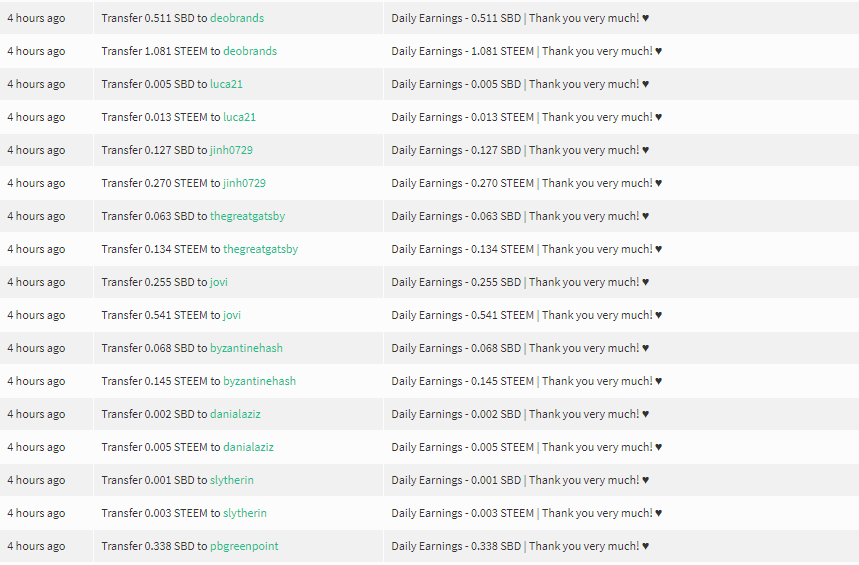Open byzantinehash link in 0.145 STEEM transfer
The image size is (859, 565).
point(260,381)
